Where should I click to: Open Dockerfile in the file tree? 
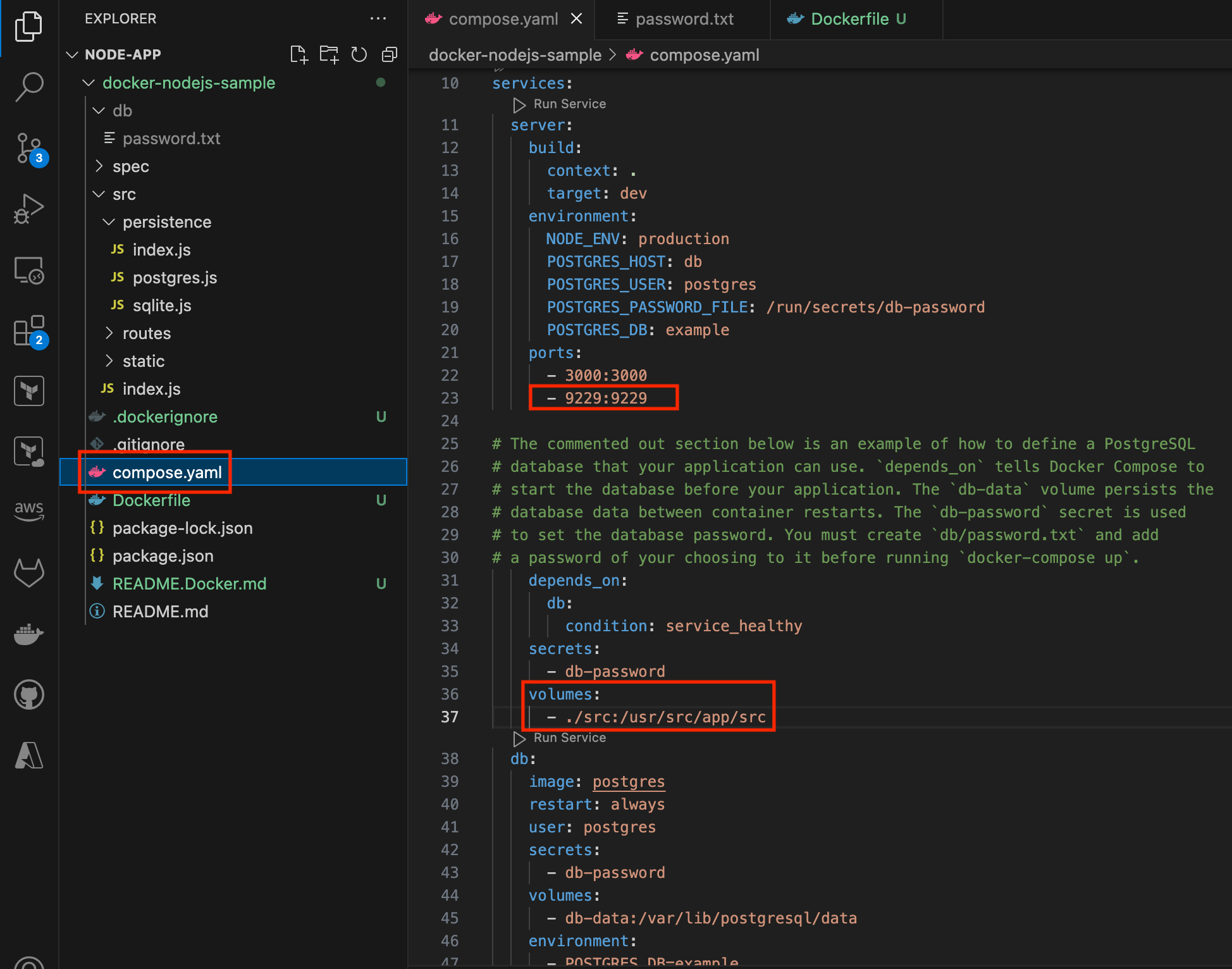point(233,500)
